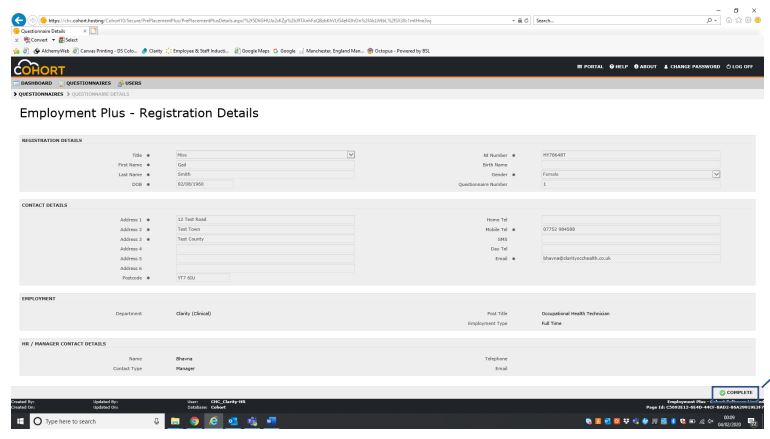
Task: Click the browser forward arrow button
Action: [x=32, y=20]
